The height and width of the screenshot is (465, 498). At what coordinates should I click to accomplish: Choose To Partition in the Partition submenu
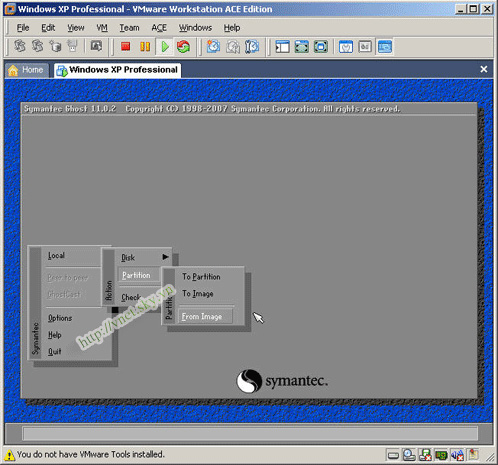click(201, 277)
